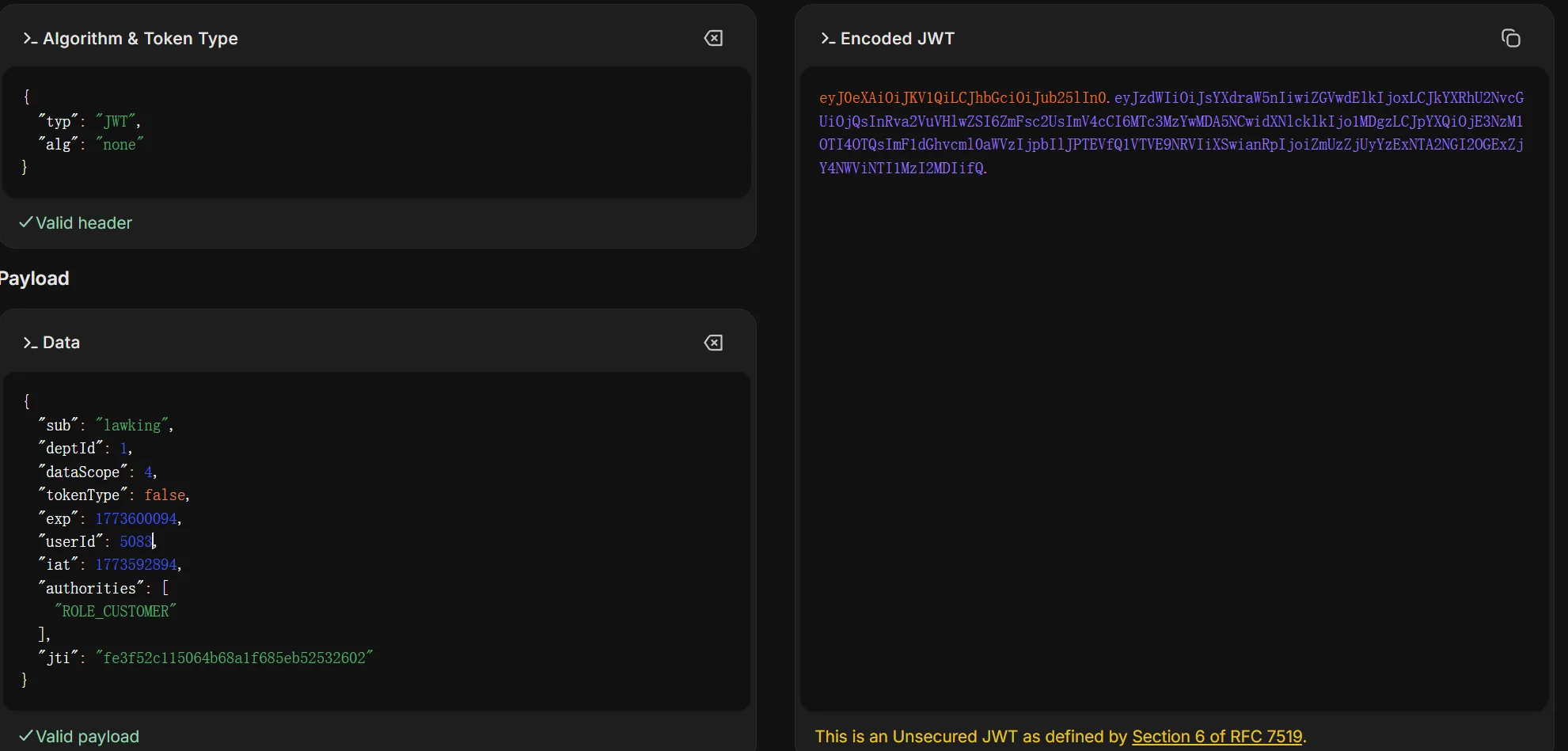Click the checkmark icon next to Valid header

coord(25,223)
